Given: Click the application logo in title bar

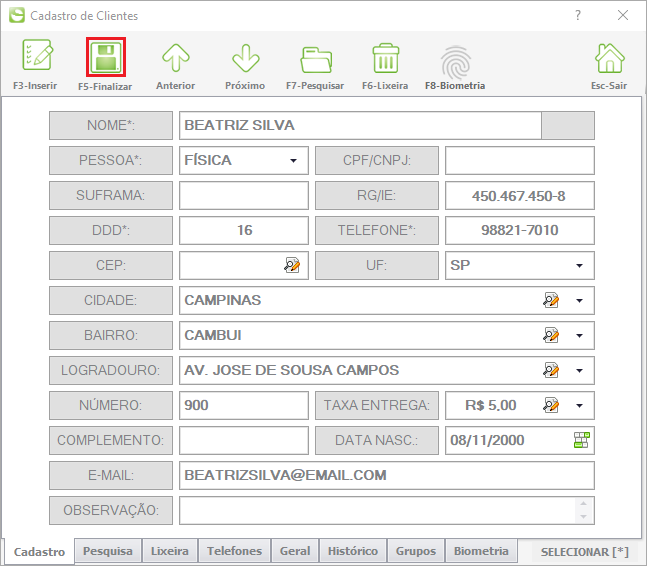Looking at the screenshot, I should [x=17, y=15].
